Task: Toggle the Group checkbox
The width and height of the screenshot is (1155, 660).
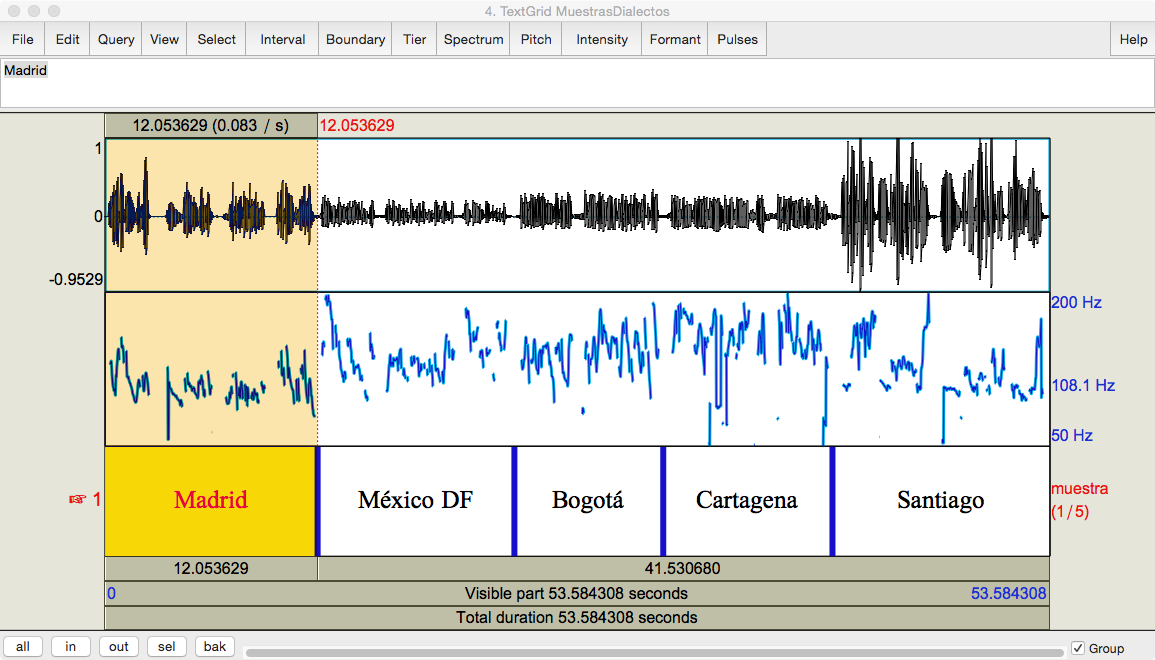Action: click(x=1078, y=647)
